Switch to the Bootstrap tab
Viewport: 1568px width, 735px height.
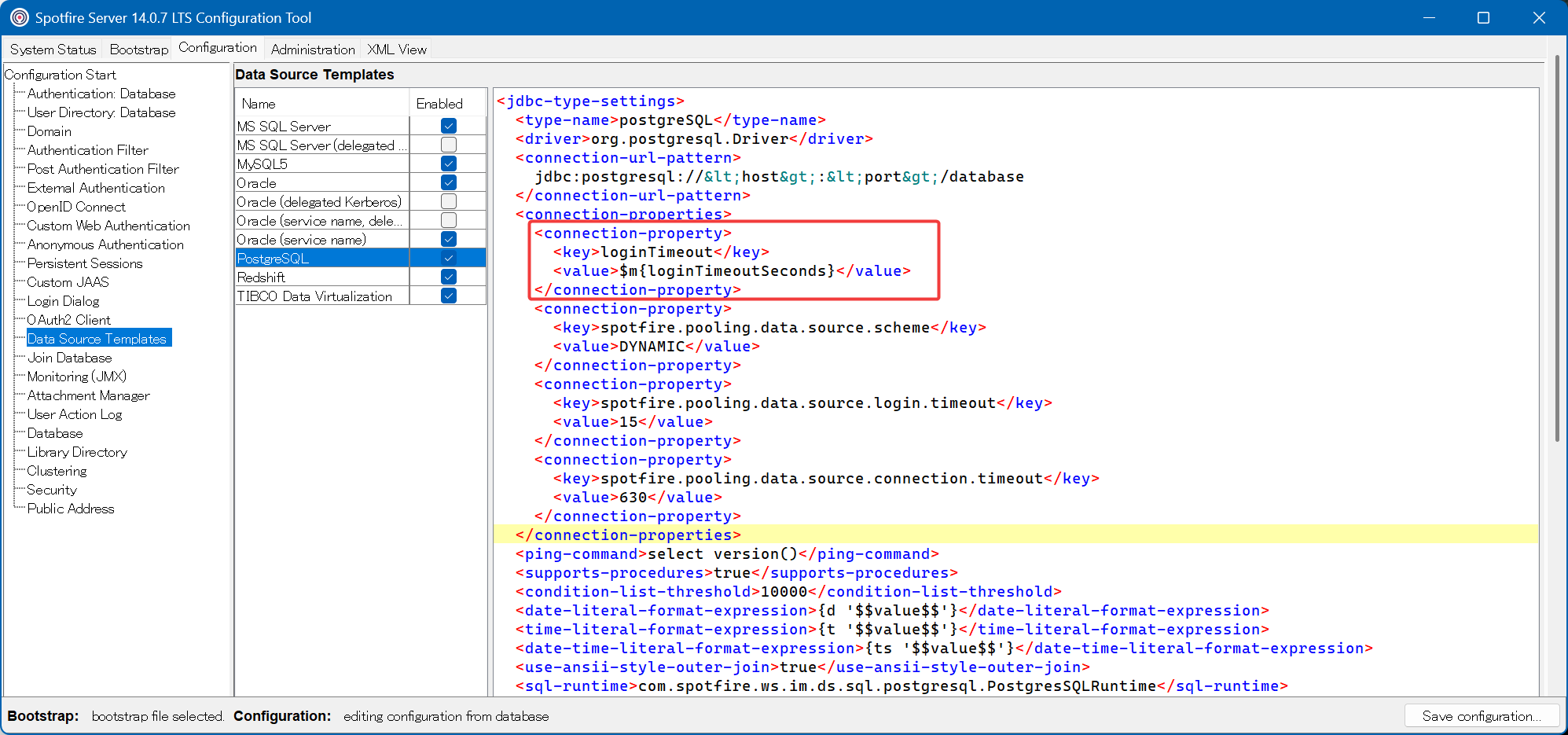click(139, 50)
